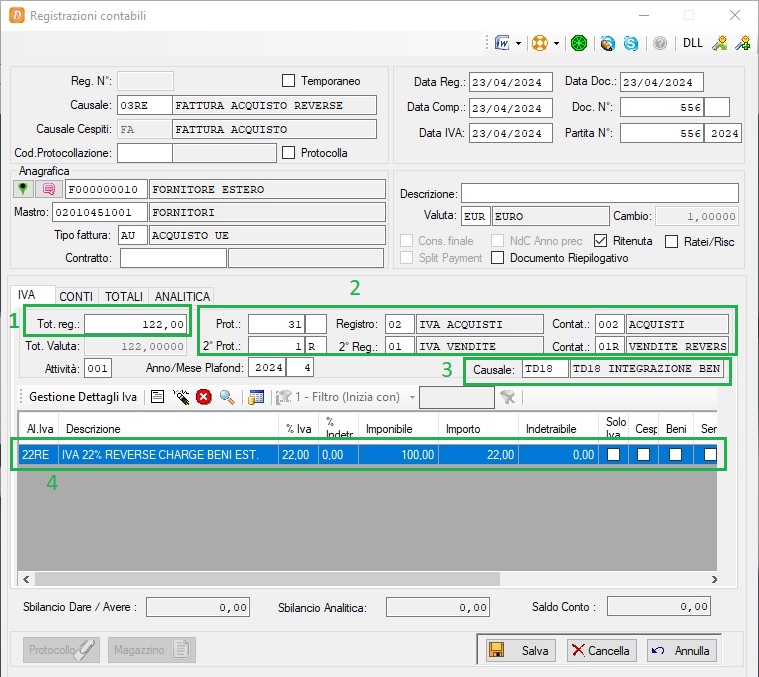Click the horizontal scrollbar thumb in grid
This screenshot has height=677, width=759.
coord(267,579)
